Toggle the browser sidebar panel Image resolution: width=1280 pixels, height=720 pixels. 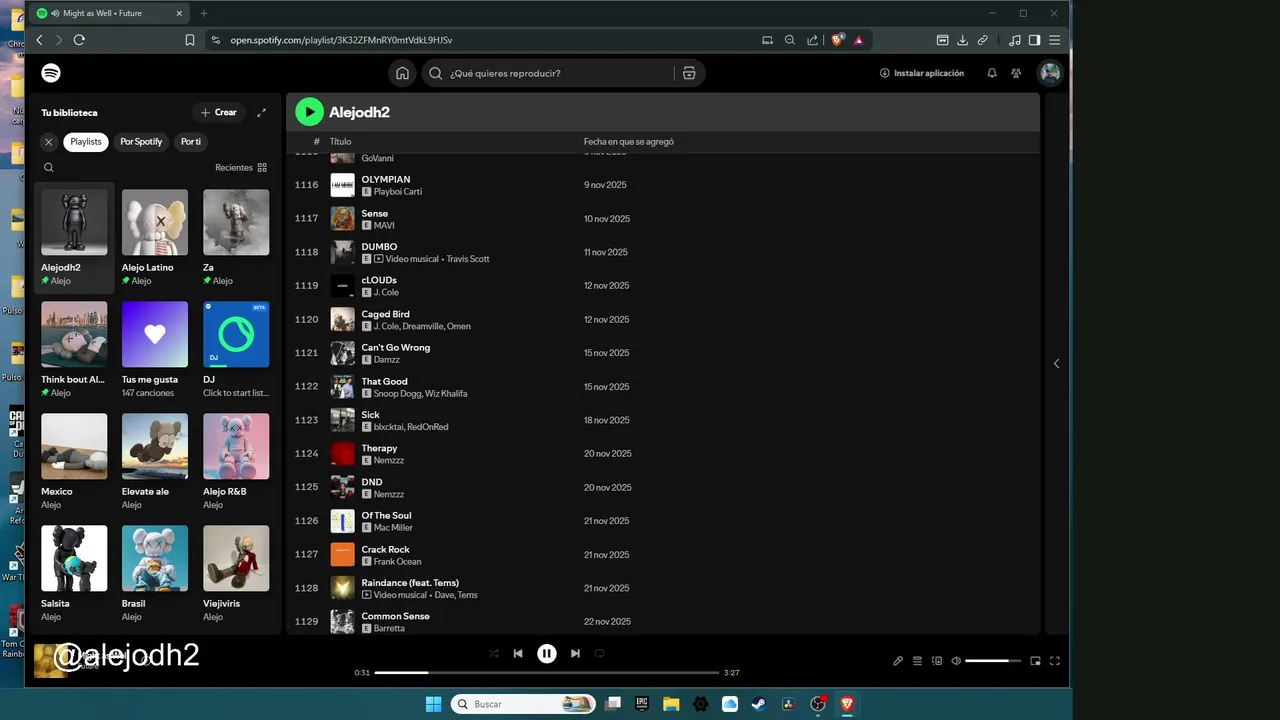(1035, 40)
